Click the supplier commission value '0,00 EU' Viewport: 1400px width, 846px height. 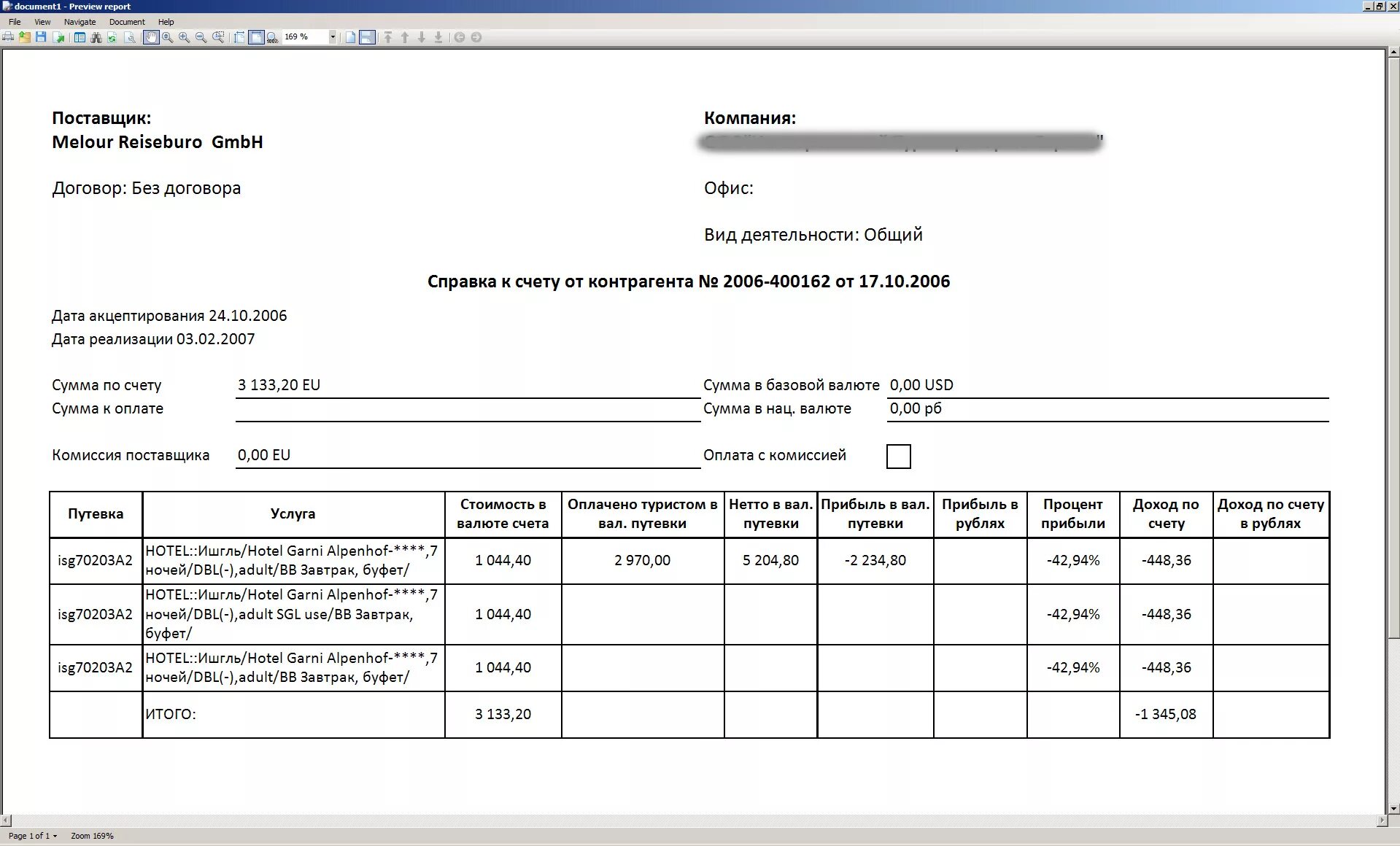tap(263, 455)
